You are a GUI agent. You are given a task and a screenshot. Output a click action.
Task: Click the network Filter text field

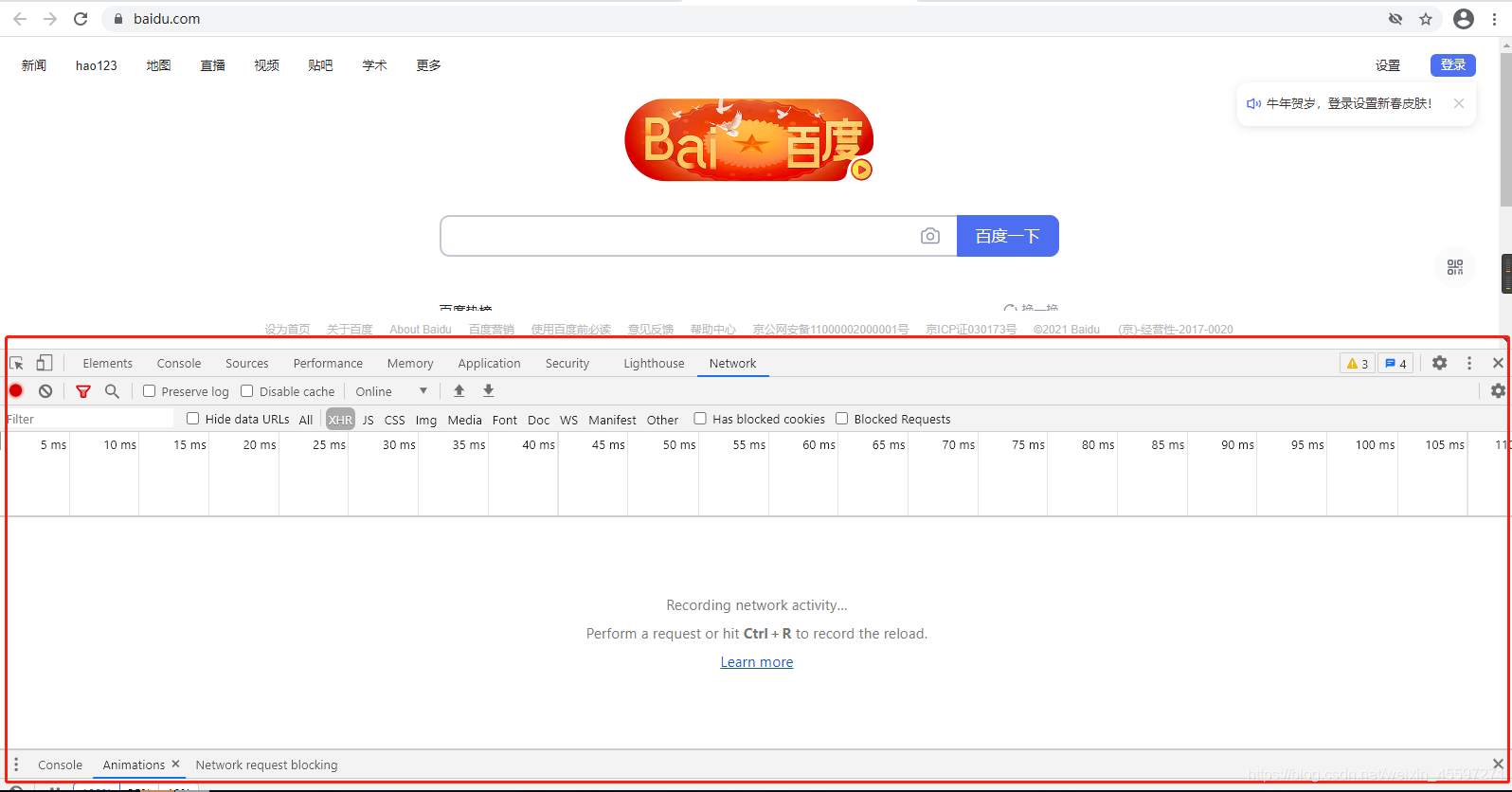point(89,419)
